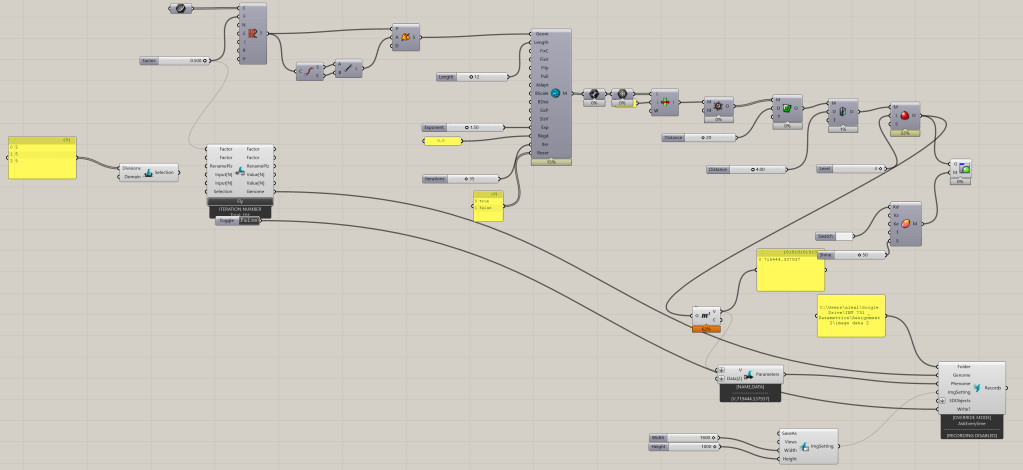Click the Volume component icon (m³)

click(x=706, y=316)
